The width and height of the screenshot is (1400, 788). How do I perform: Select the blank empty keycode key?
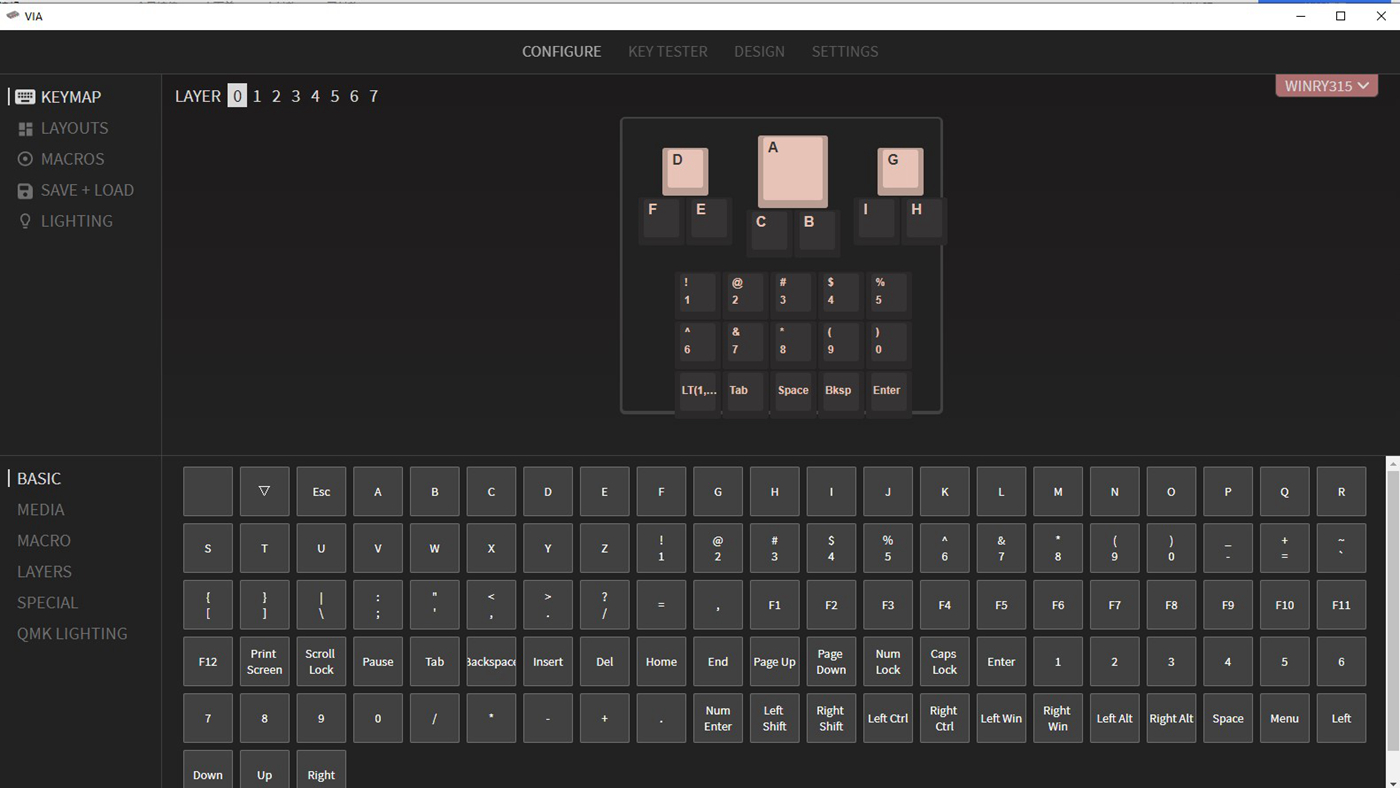coord(208,492)
